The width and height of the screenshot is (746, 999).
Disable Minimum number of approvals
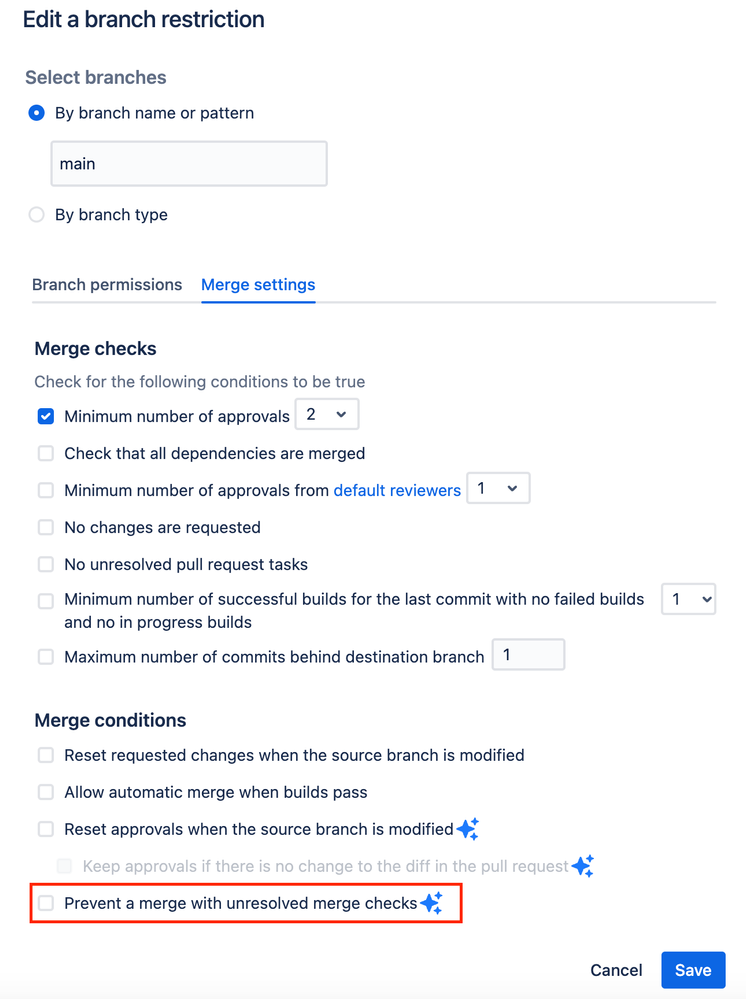tap(45, 416)
